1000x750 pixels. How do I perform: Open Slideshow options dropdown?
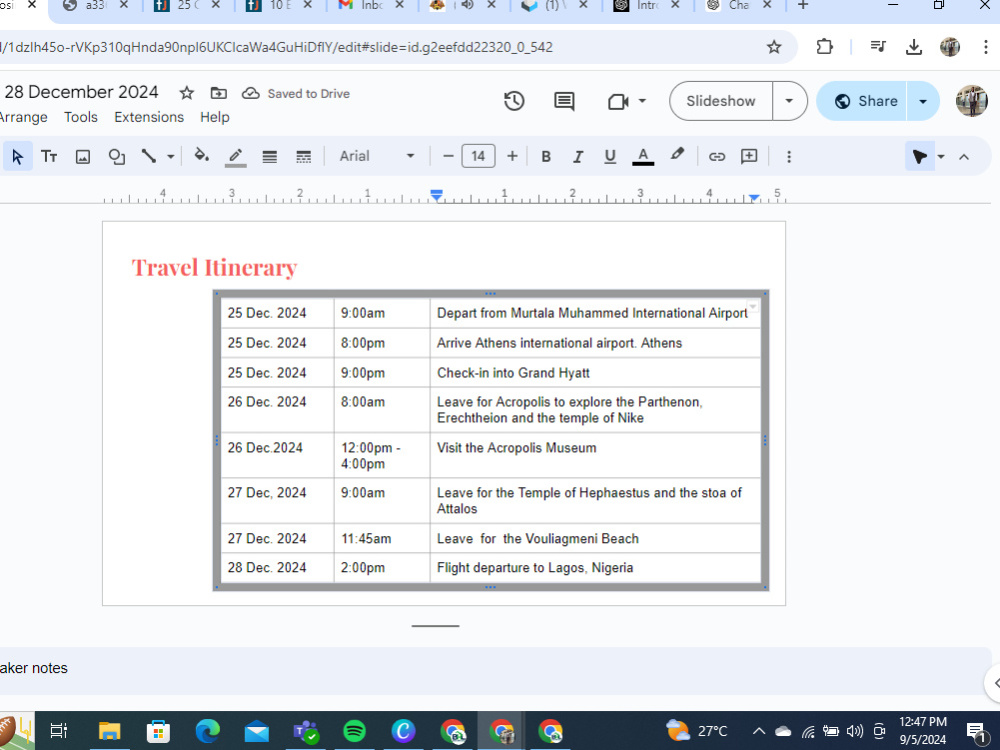[790, 101]
